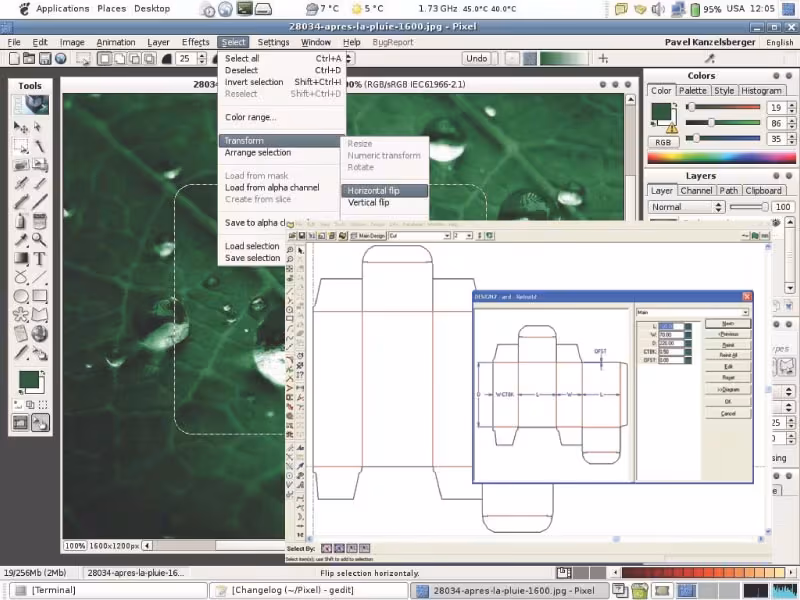This screenshot has width=800, height=600.
Task: Click the web globe icon in toolbar
Action: pos(61,59)
